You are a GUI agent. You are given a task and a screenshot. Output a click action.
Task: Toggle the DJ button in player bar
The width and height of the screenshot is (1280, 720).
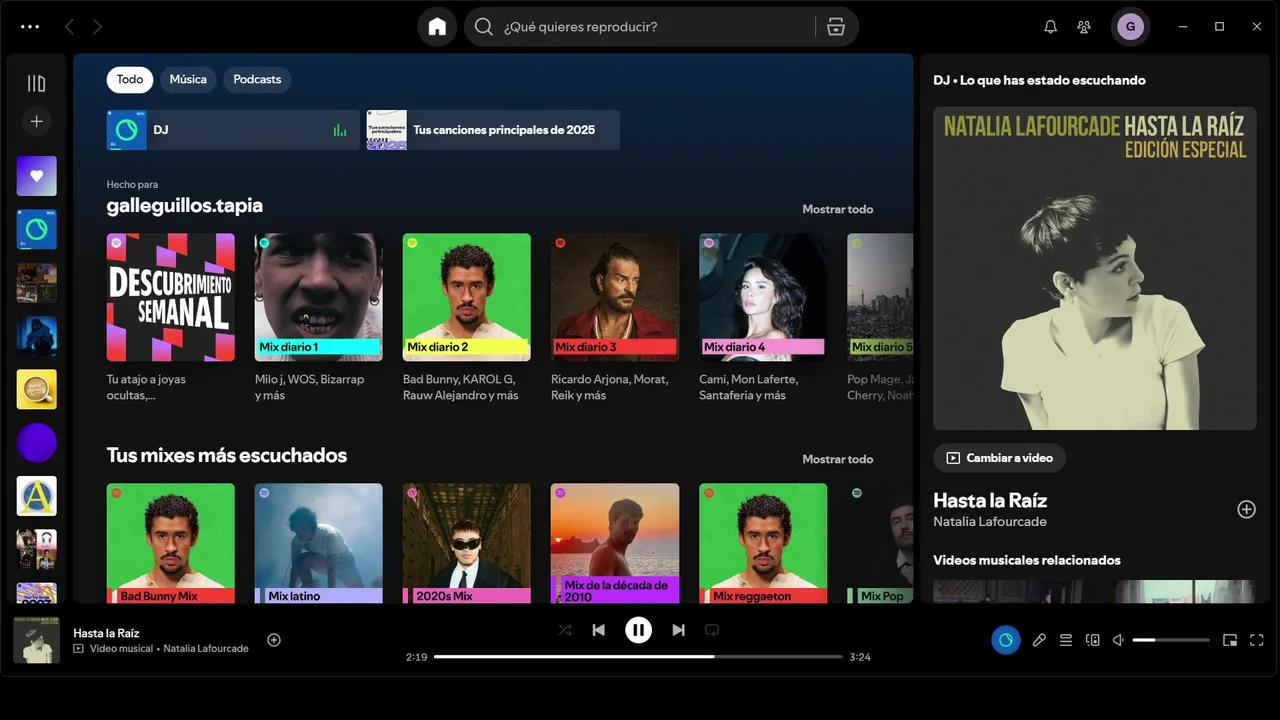pos(1006,640)
